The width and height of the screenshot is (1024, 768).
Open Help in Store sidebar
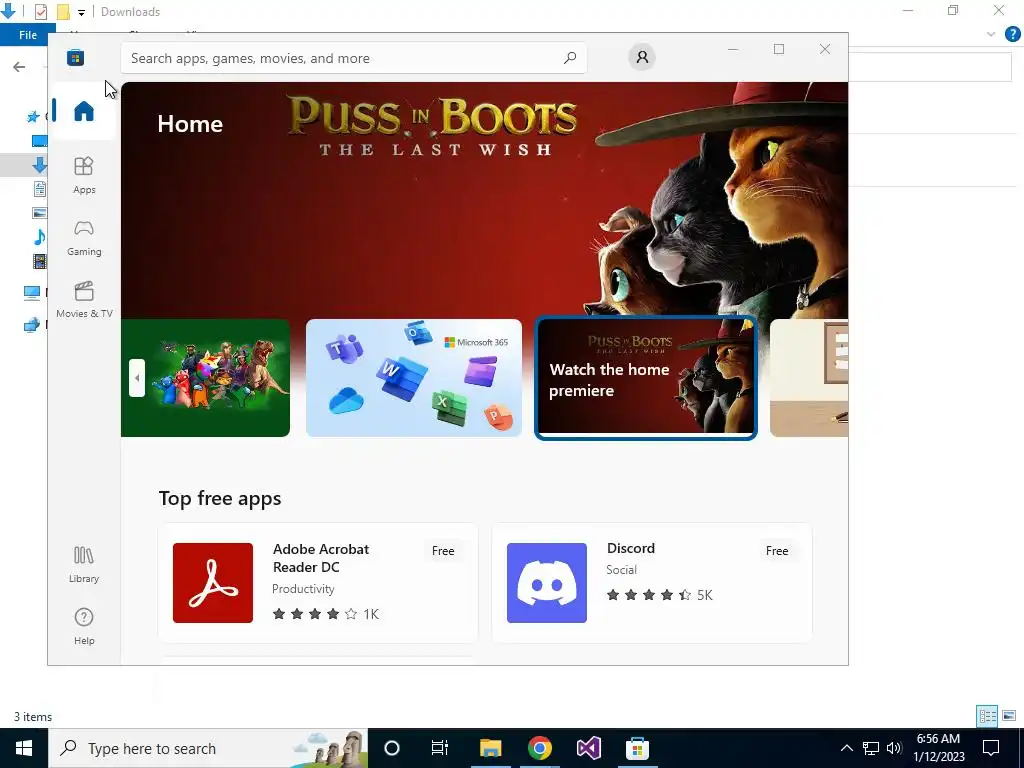click(x=84, y=626)
